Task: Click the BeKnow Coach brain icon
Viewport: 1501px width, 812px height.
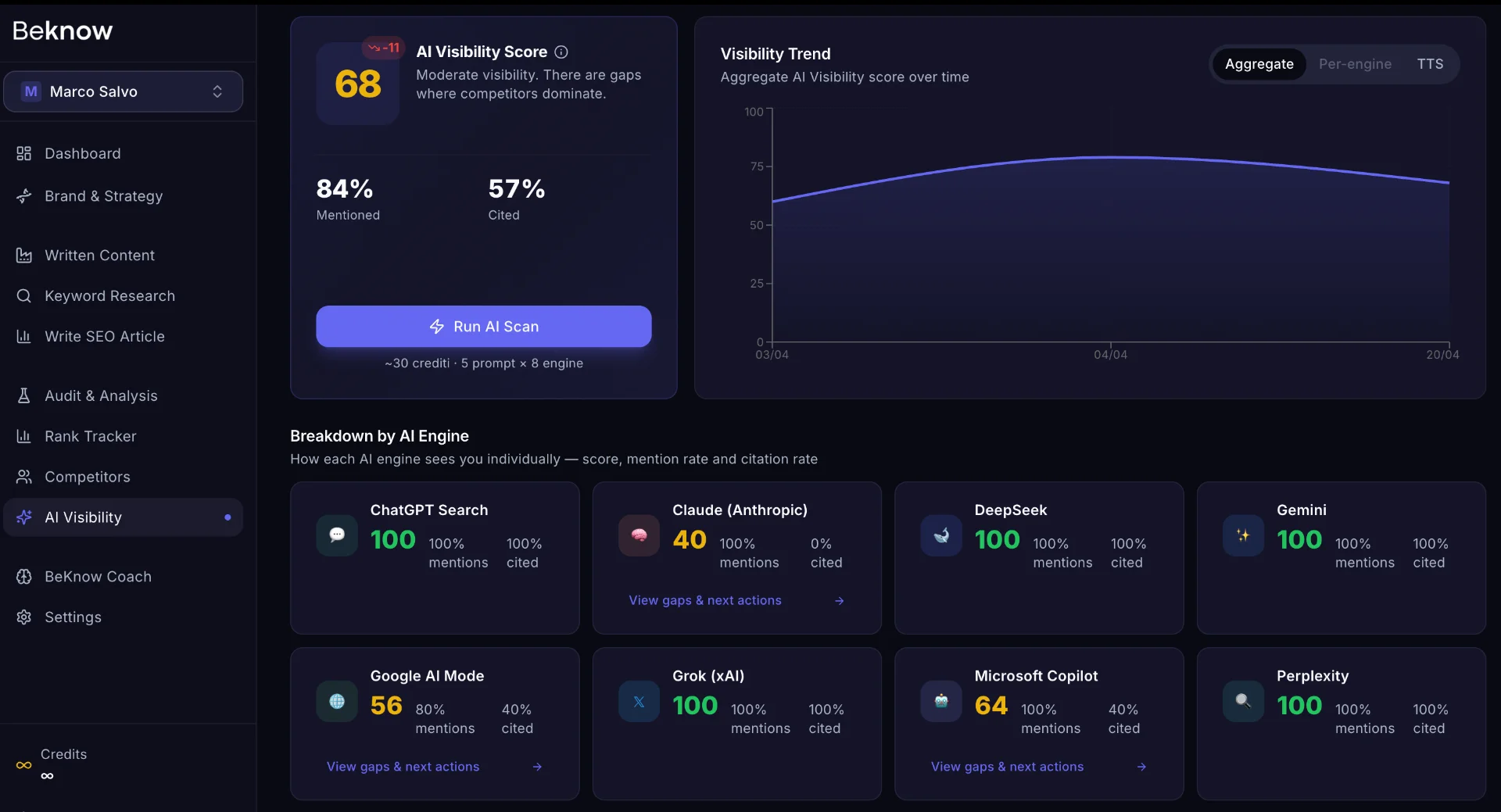Action: pos(24,577)
